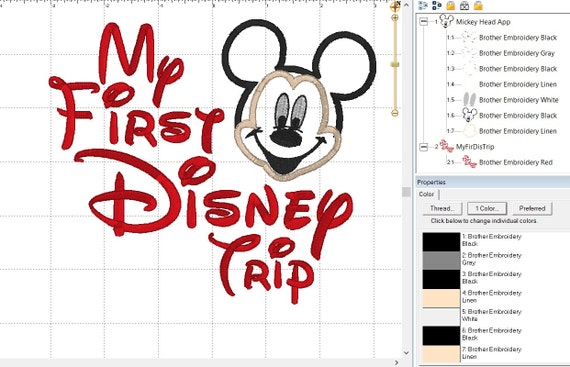Click the gray color swatch number 2
570x367 pixels.
(441, 261)
